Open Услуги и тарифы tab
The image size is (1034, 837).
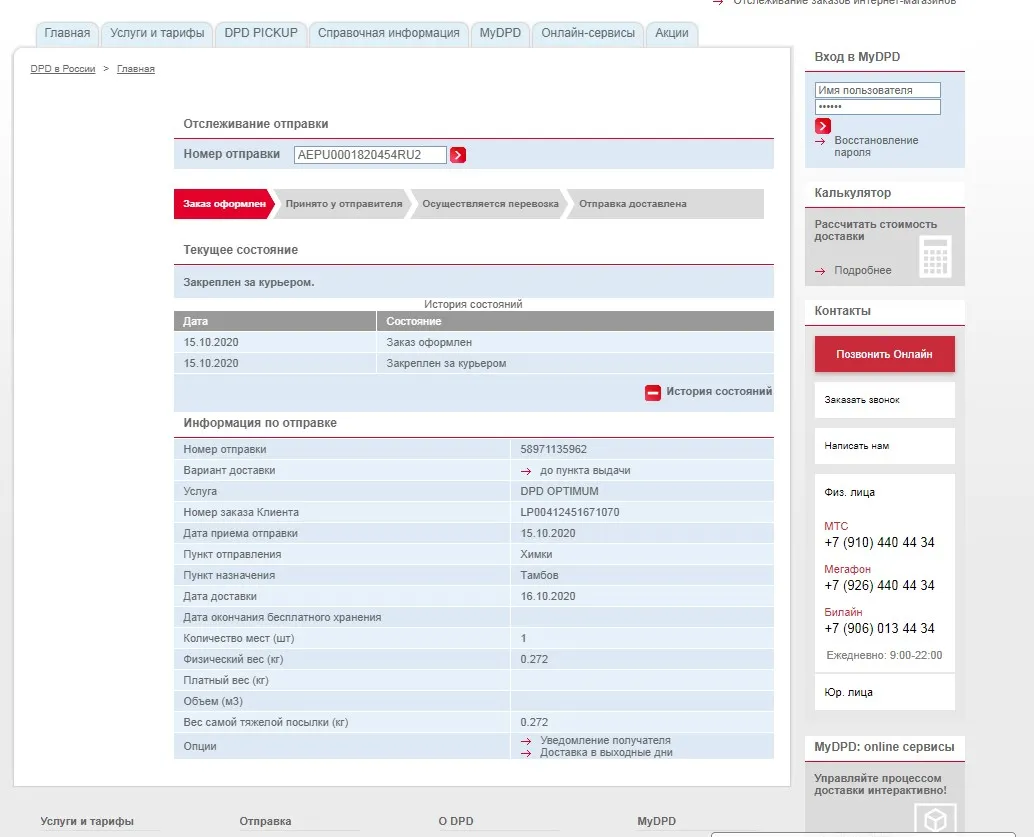pos(157,33)
